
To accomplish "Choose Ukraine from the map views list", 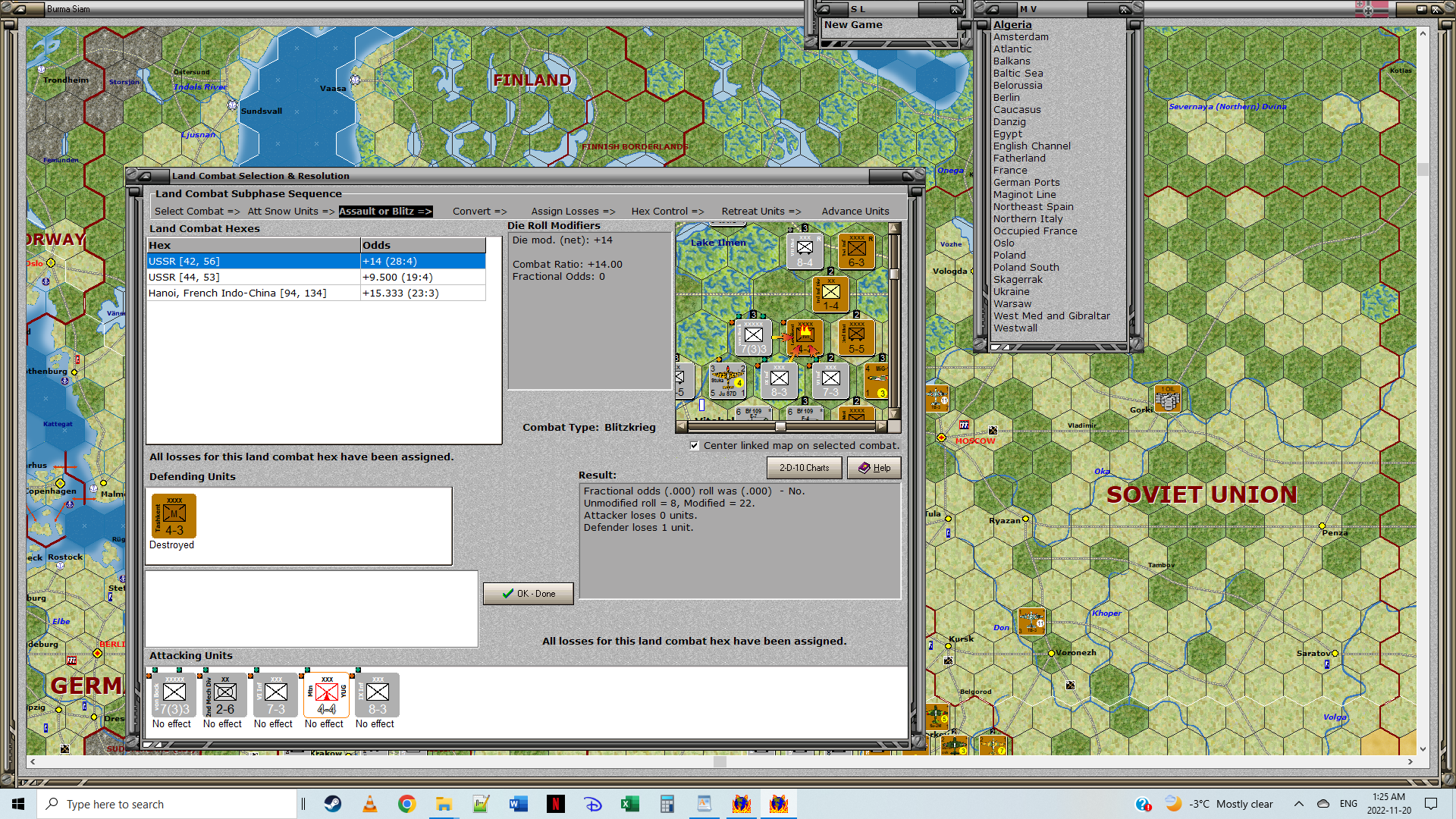I will (1011, 292).
